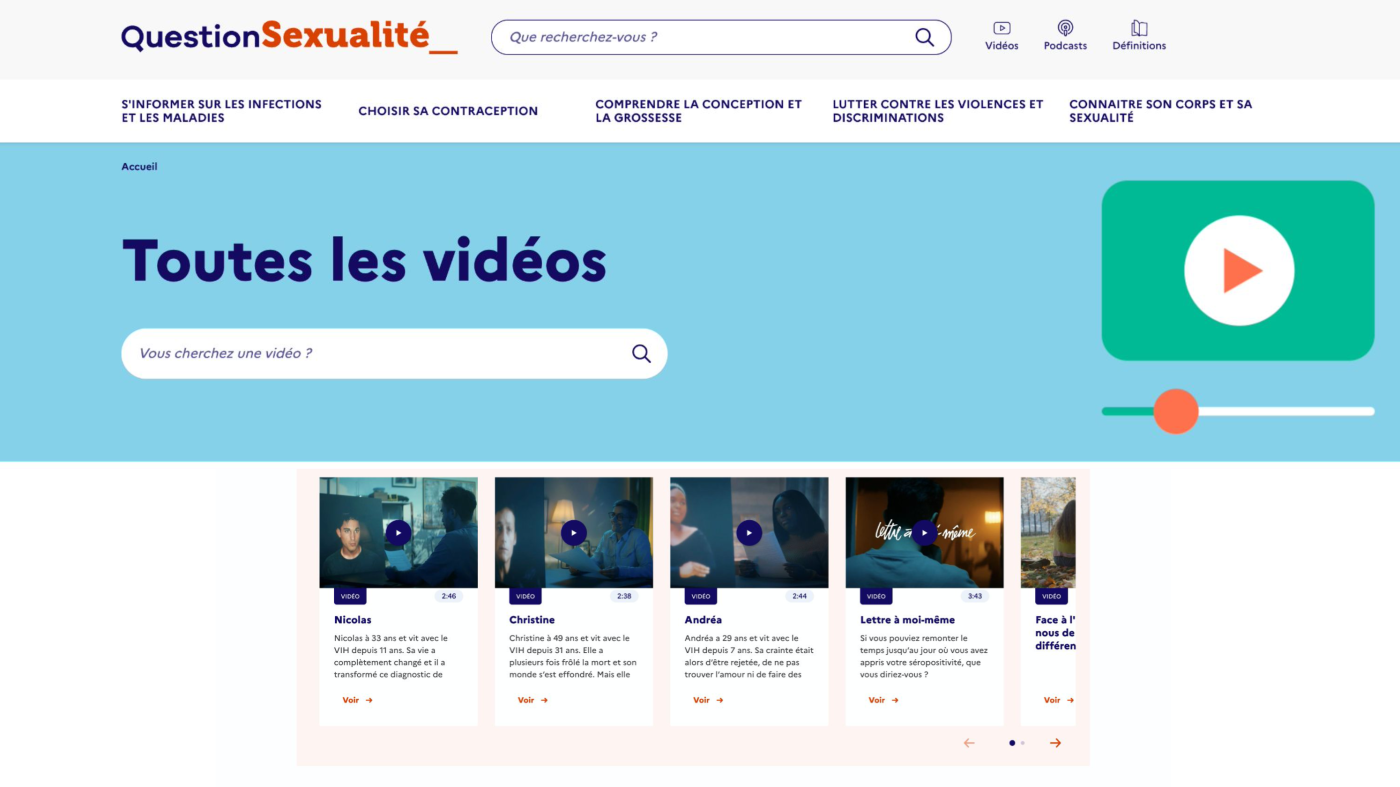Click the 2:44 duration badge

800,596
